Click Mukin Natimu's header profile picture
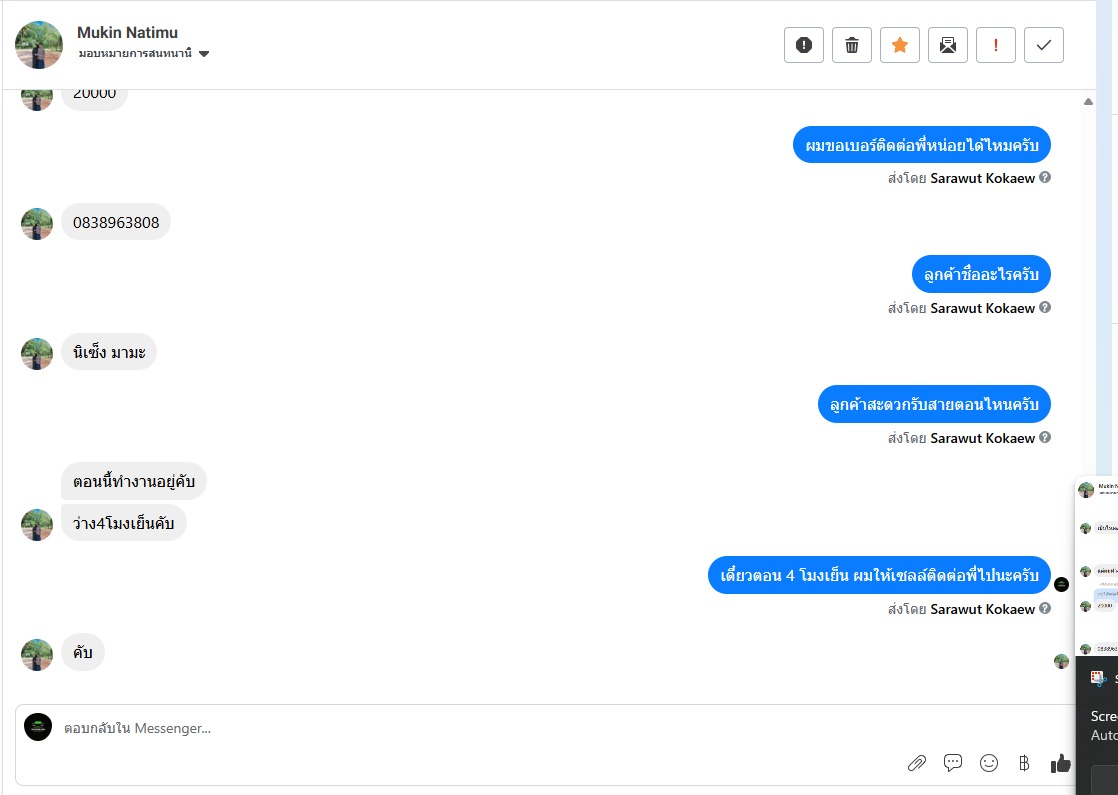This screenshot has height=795, width=1118. [39, 44]
